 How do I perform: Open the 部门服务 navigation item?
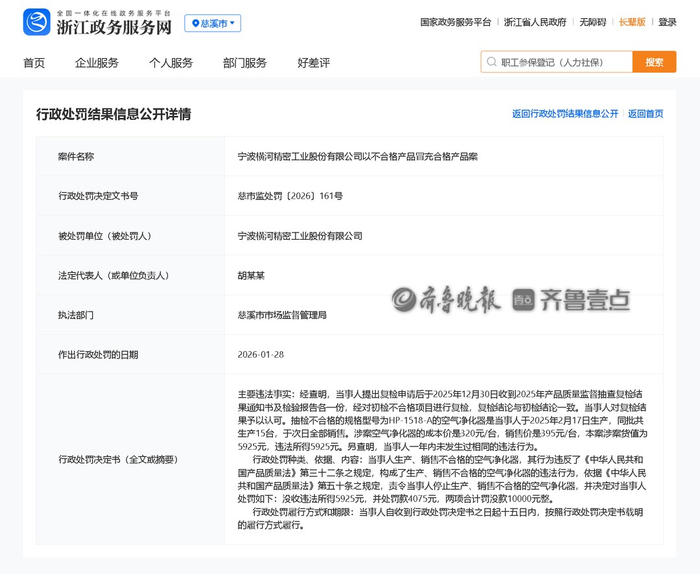245,63
